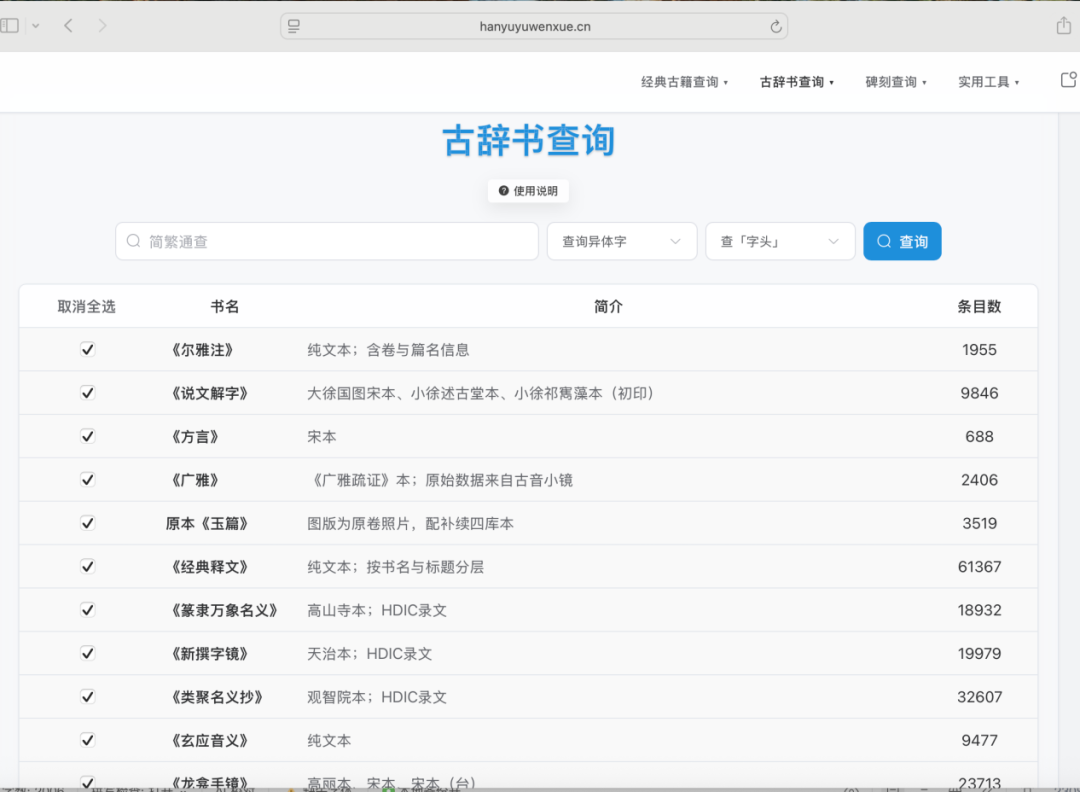
Task: Uncheck the 《尔雅注》 checkbox
Action: (87, 349)
